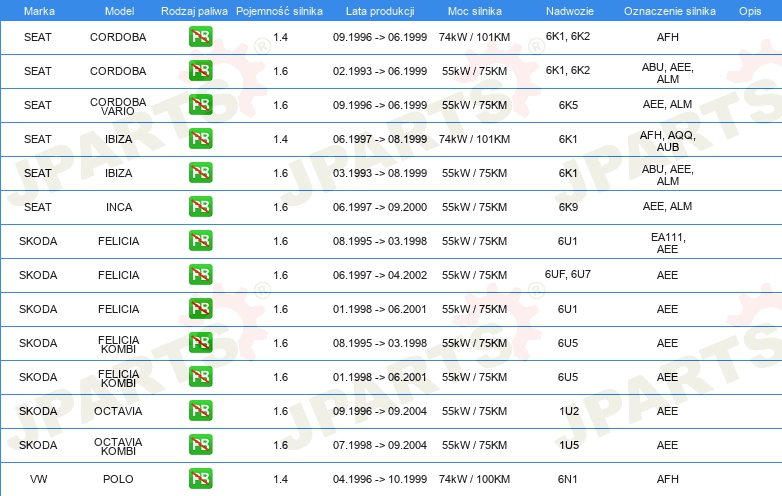Click the Model column header
This screenshot has height=496, width=782.
point(119,11)
